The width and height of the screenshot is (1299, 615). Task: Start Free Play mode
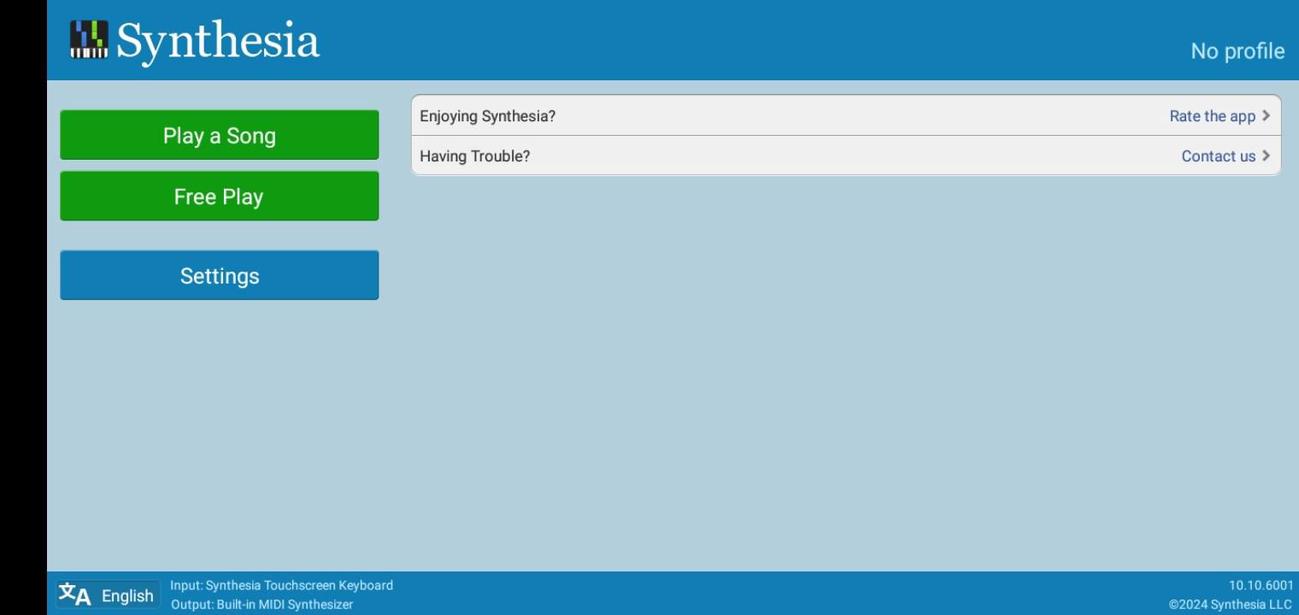coord(219,196)
